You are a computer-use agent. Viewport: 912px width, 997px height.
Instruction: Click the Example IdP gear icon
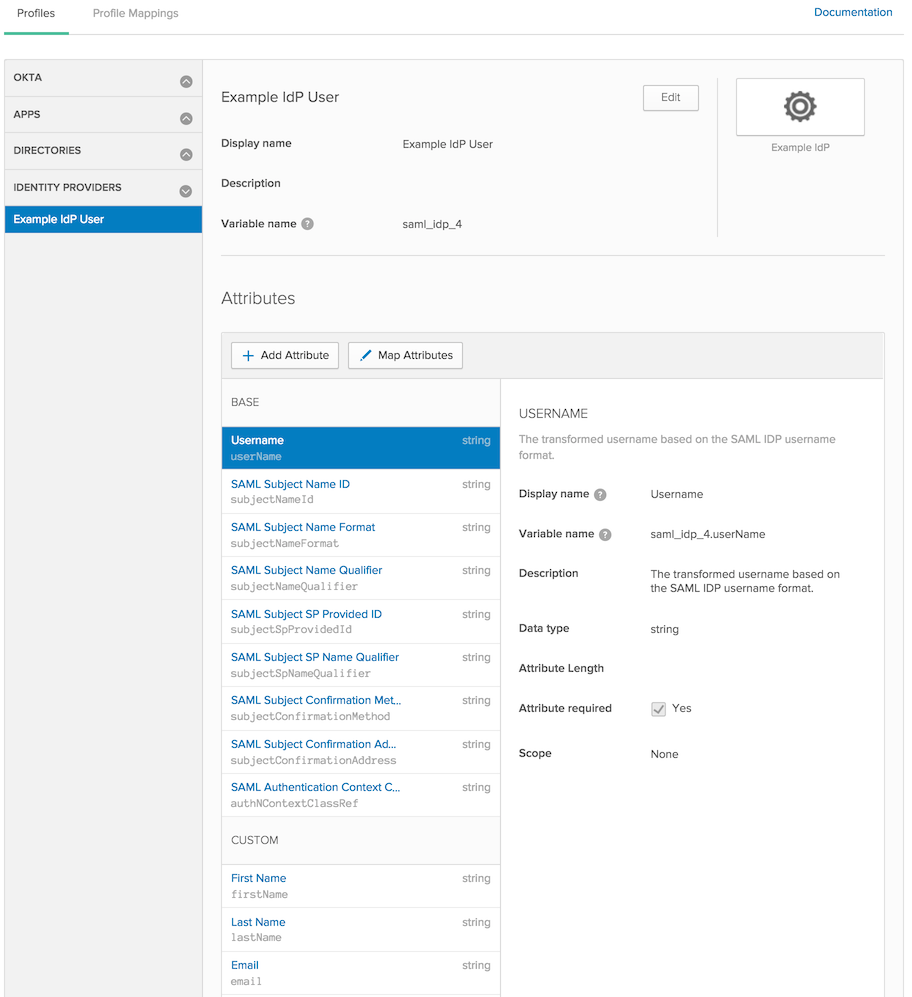800,106
